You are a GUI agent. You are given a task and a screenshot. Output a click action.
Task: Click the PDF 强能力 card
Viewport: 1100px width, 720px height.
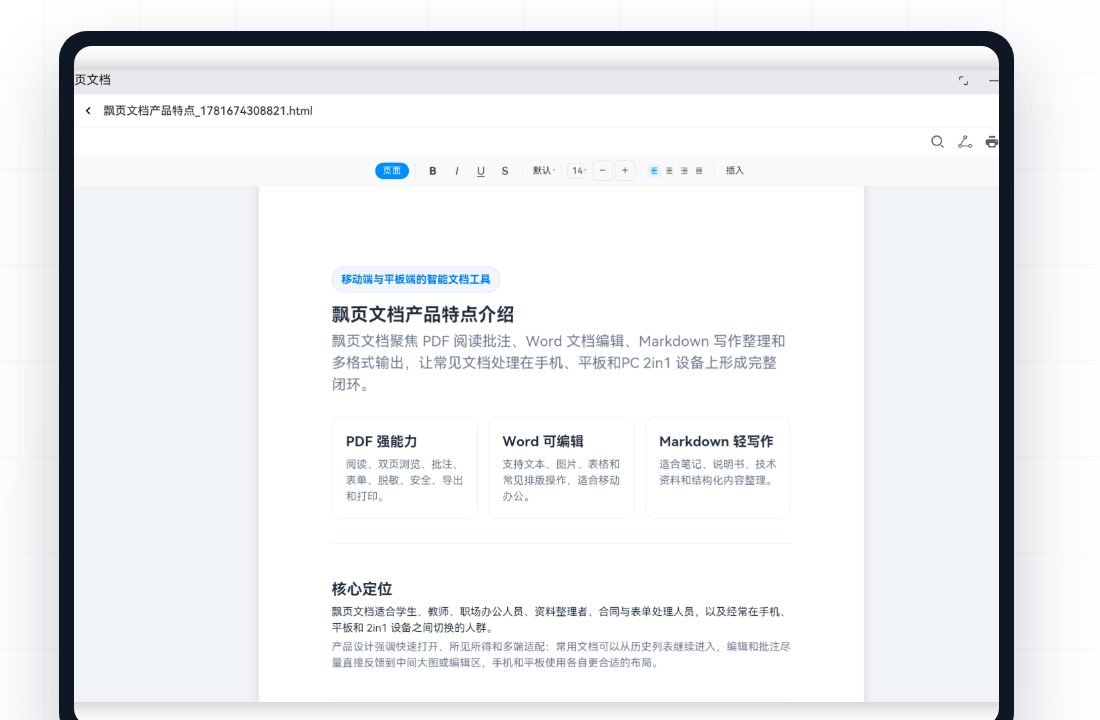tap(405, 468)
